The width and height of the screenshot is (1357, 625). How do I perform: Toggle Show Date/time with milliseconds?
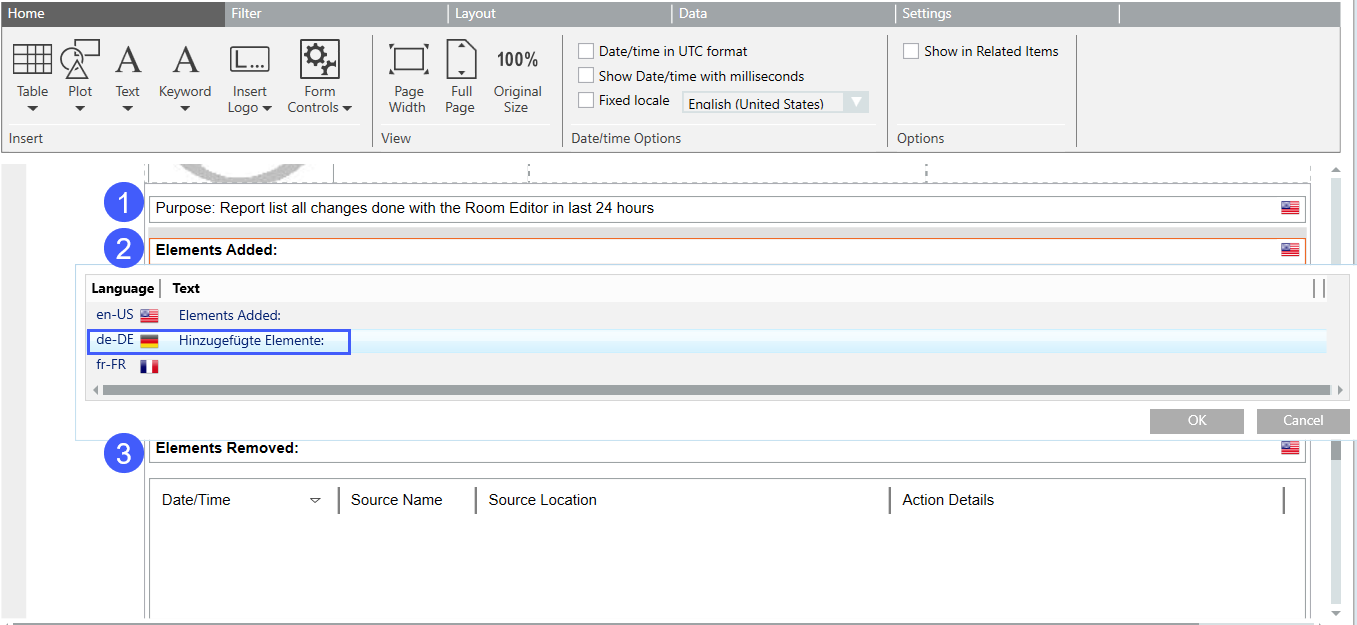[x=587, y=76]
